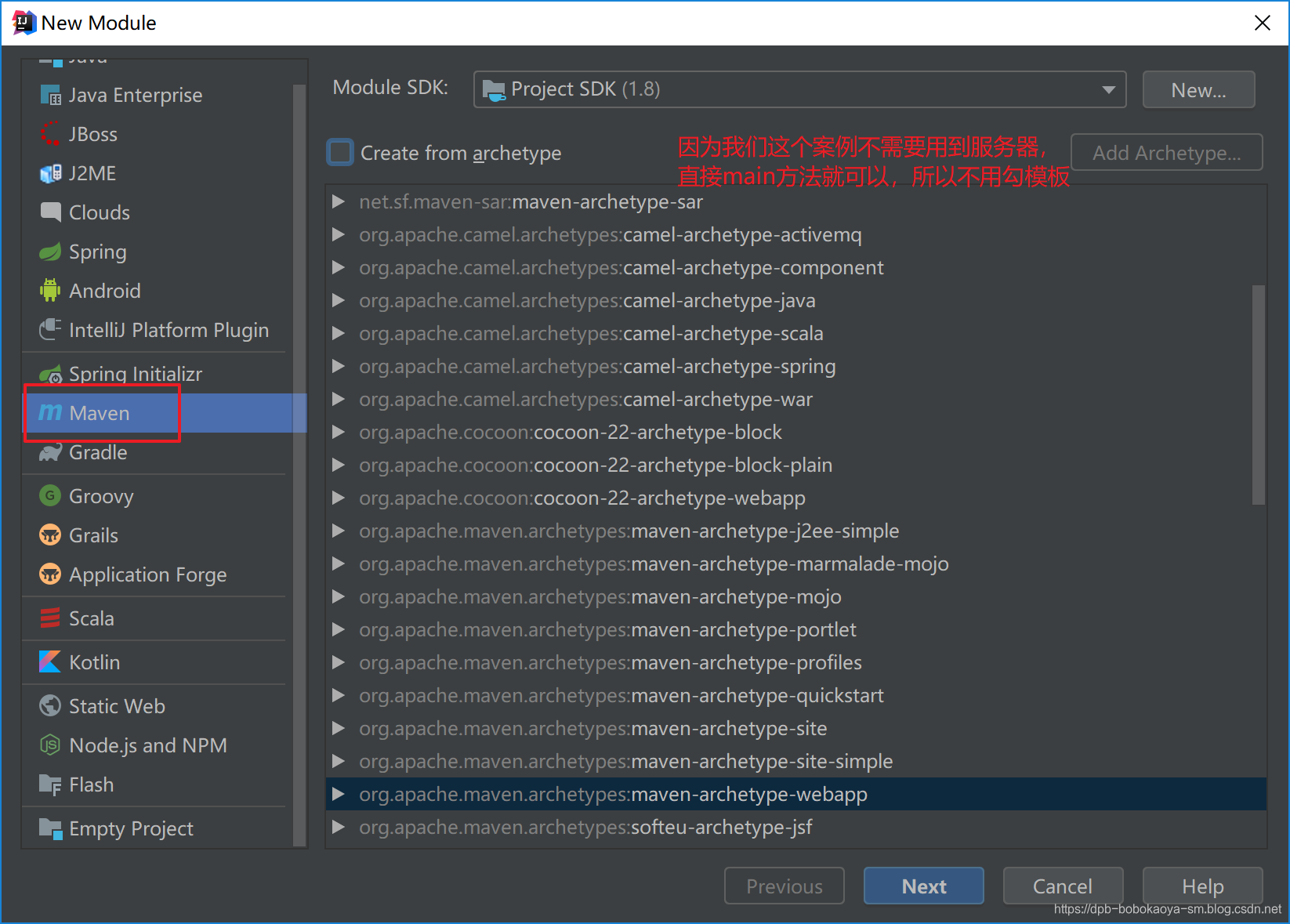Screen dimensions: 1290x924
Task: Select maven-archetype-site-simple row
Action: (795, 761)
